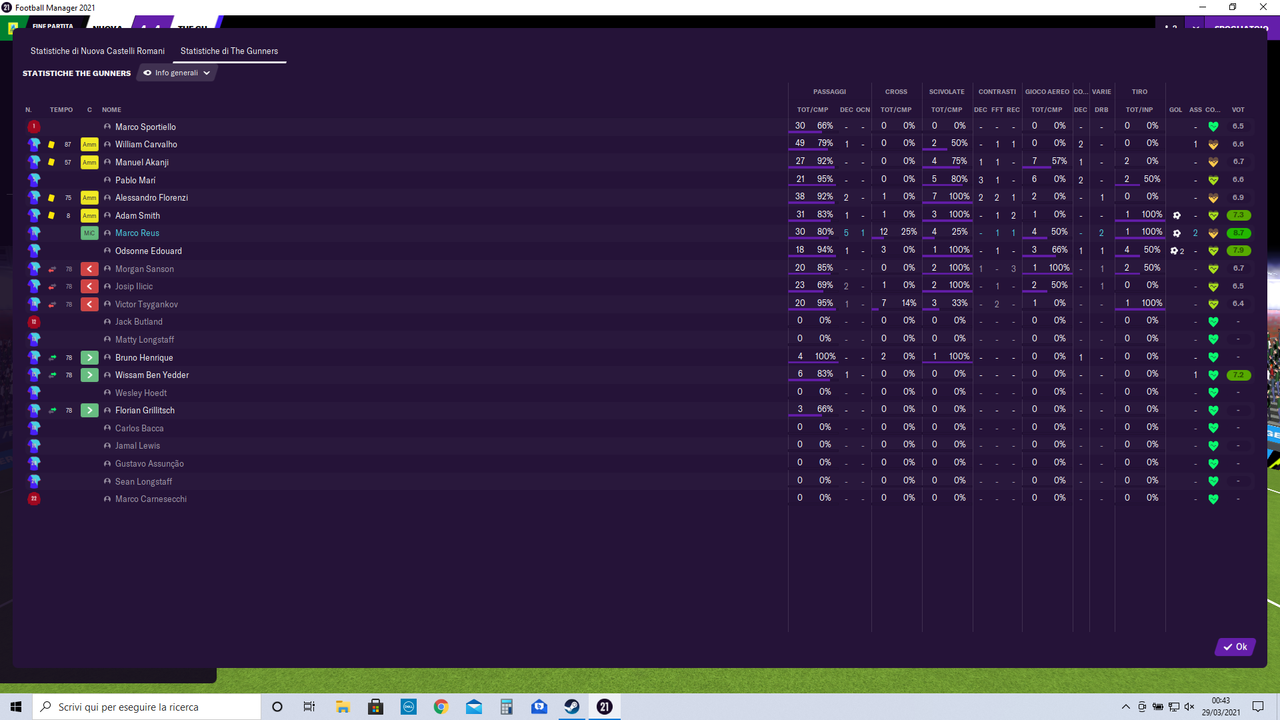1280x720 pixels.
Task: Open Steam from the Windows taskbar
Action: coord(571,707)
